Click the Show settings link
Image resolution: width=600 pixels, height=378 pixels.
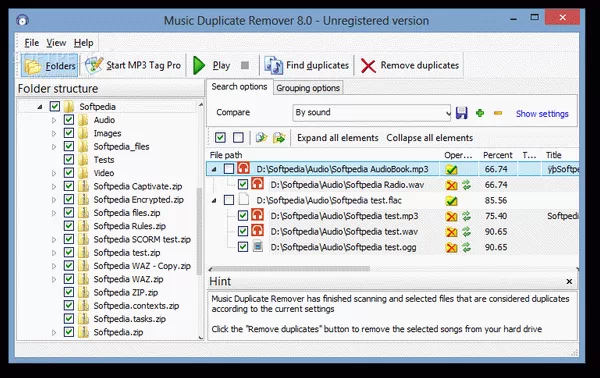tap(542, 114)
